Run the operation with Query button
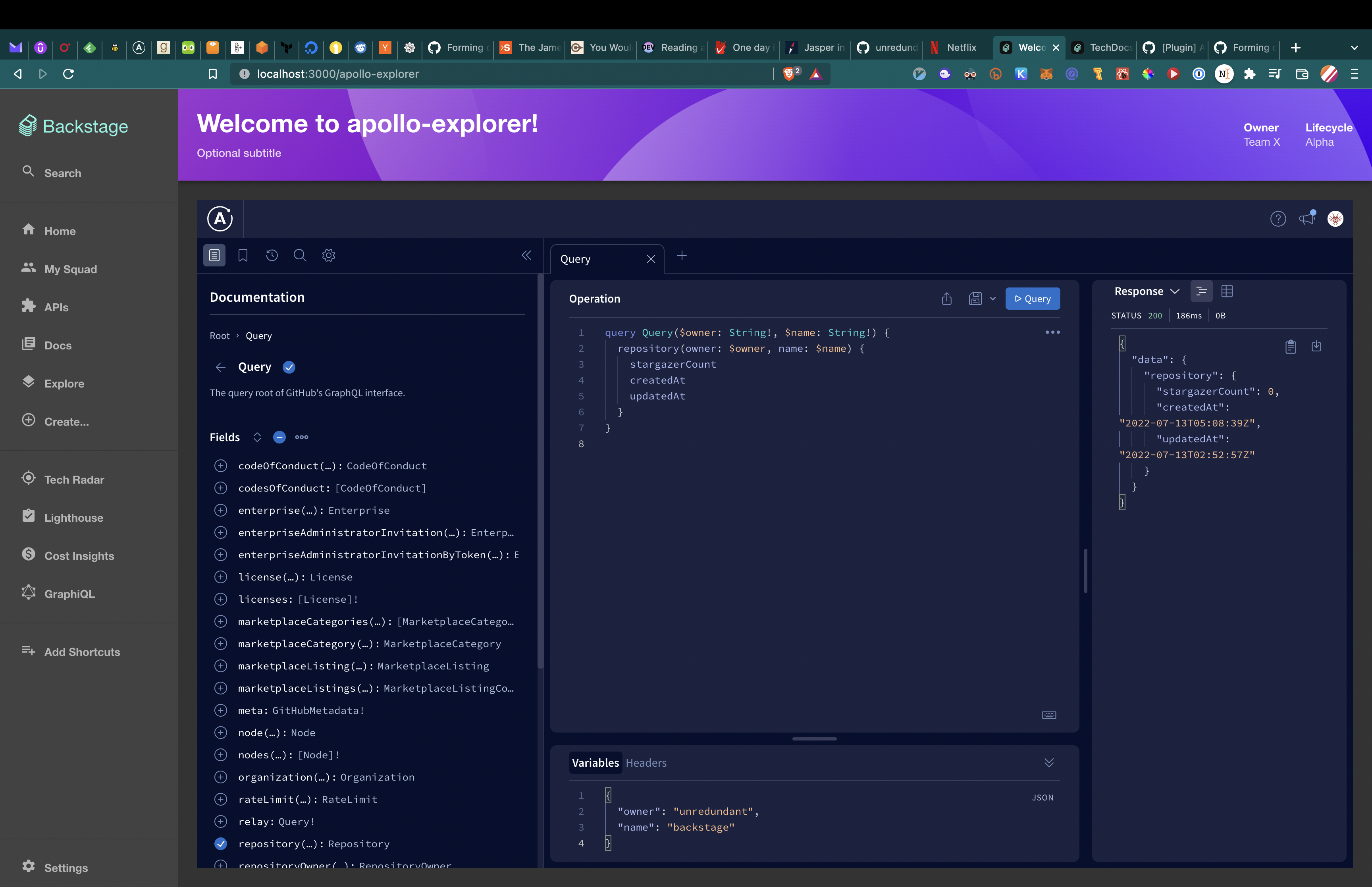 (x=1032, y=298)
